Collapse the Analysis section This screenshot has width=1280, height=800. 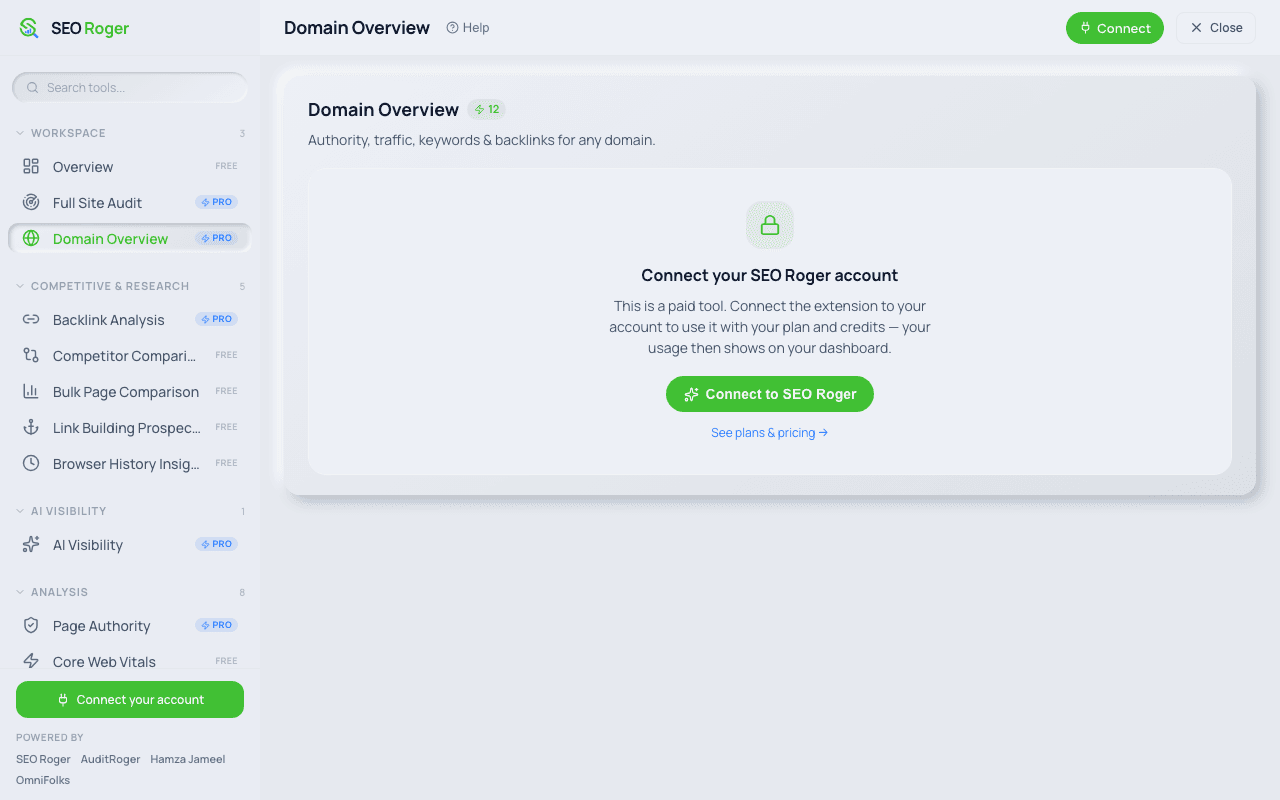[130, 592]
